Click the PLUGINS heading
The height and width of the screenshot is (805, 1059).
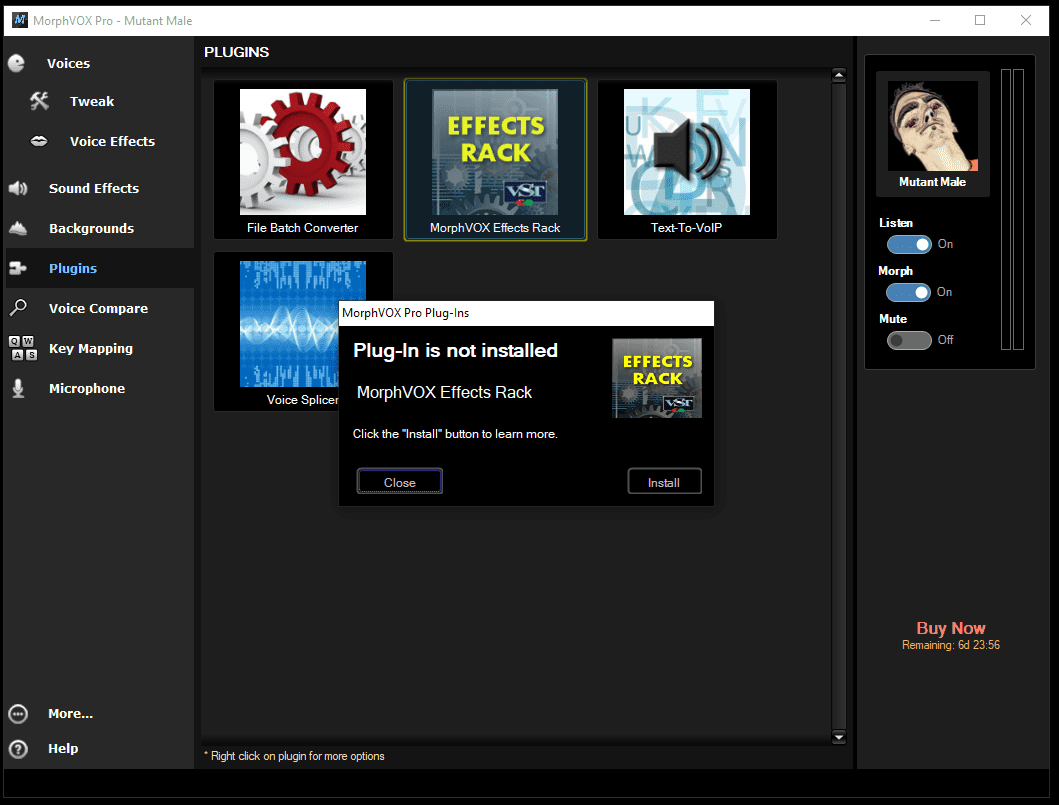tap(236, 52)
